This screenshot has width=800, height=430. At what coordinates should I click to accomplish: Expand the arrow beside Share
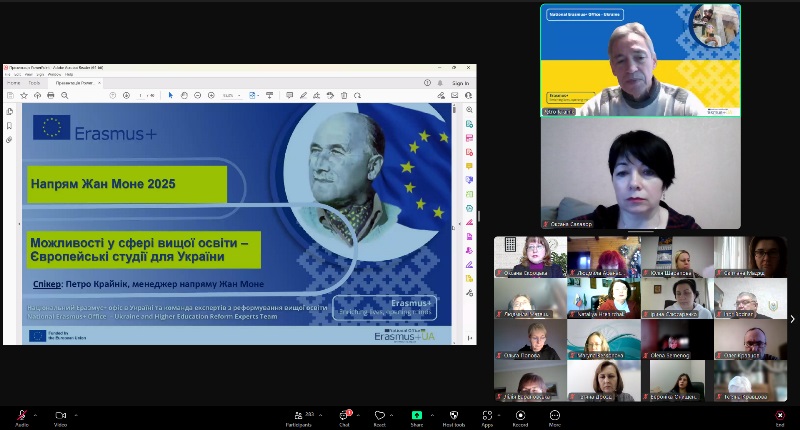[x=432, y=415]
